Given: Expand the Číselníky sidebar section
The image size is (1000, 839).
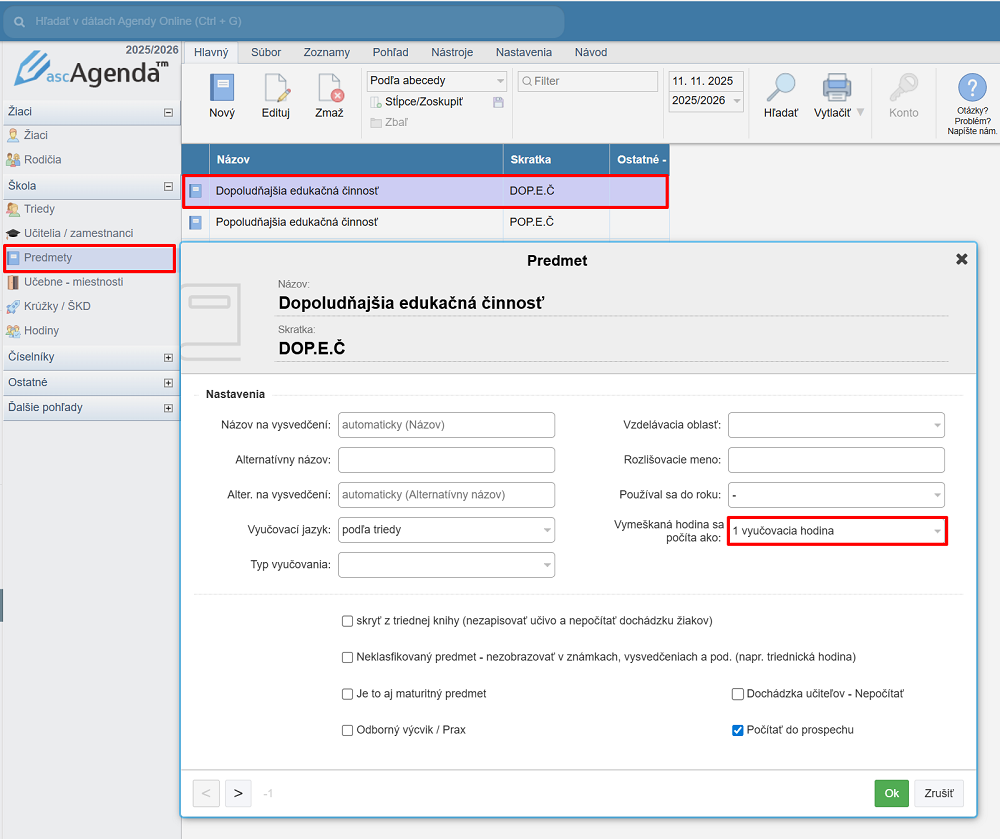Looking at the screenshot, I should coord(168,357).
